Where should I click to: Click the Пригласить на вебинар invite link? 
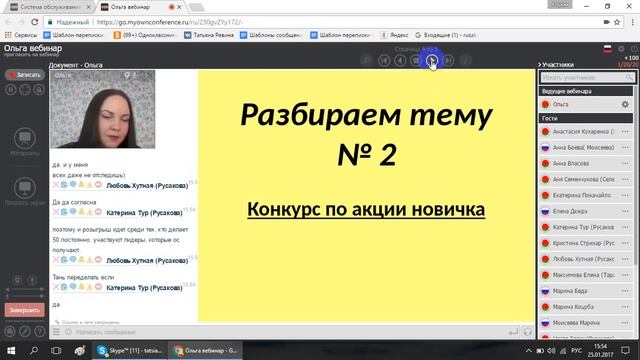(31, 55)
